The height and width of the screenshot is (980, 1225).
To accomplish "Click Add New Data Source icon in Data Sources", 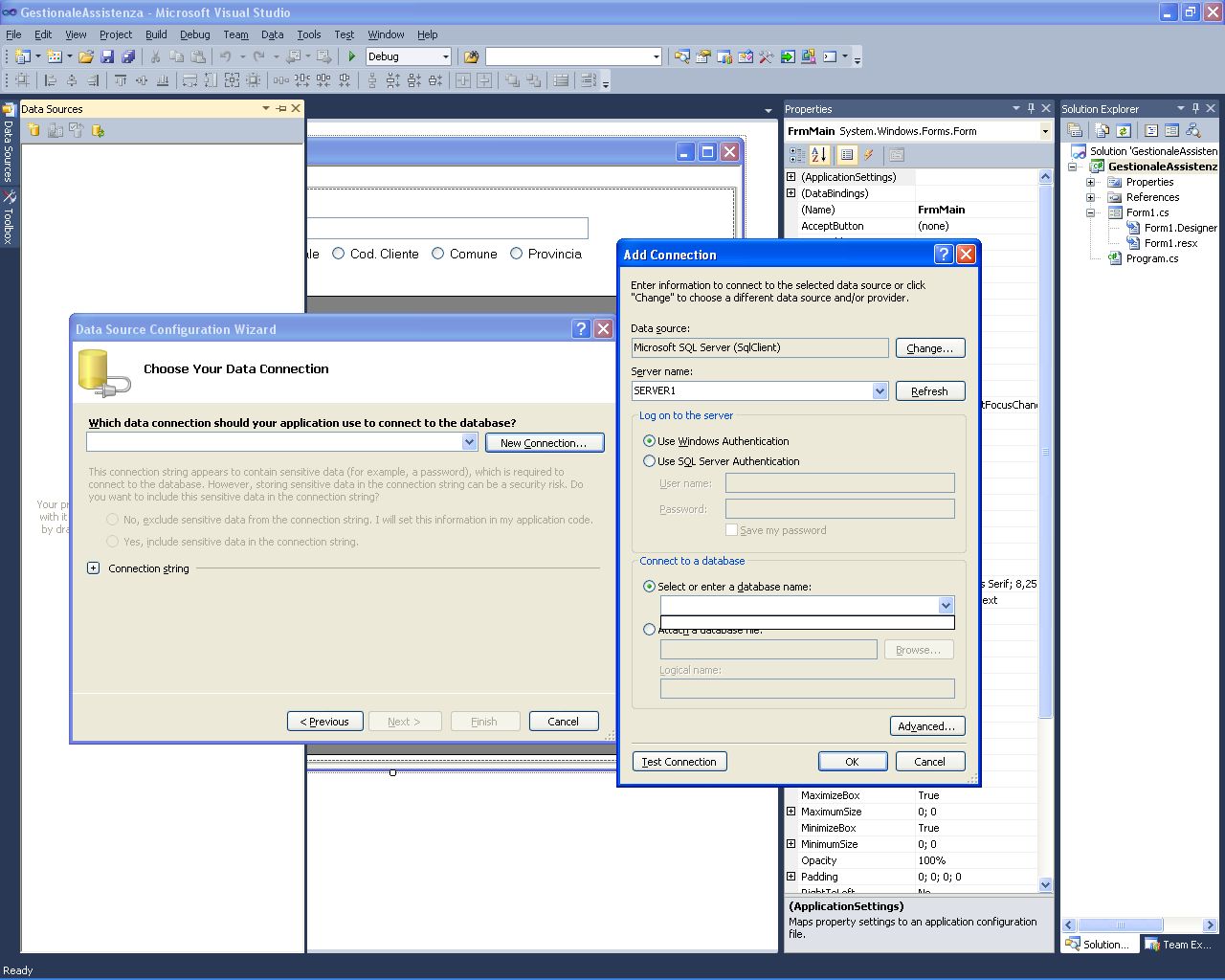I will click(x=34, y=130).
